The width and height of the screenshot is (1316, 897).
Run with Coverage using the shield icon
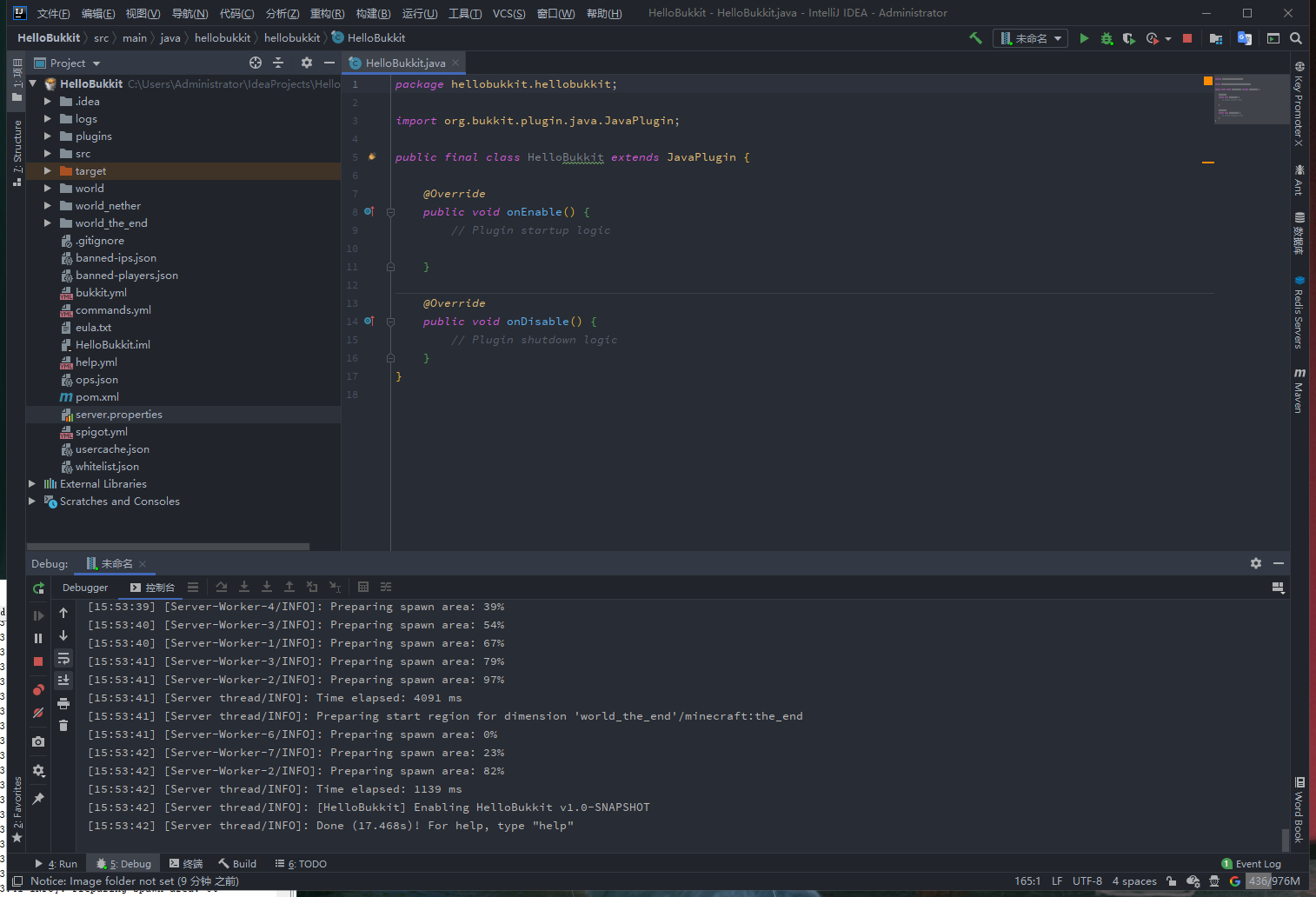click(x=1128, y=38)
